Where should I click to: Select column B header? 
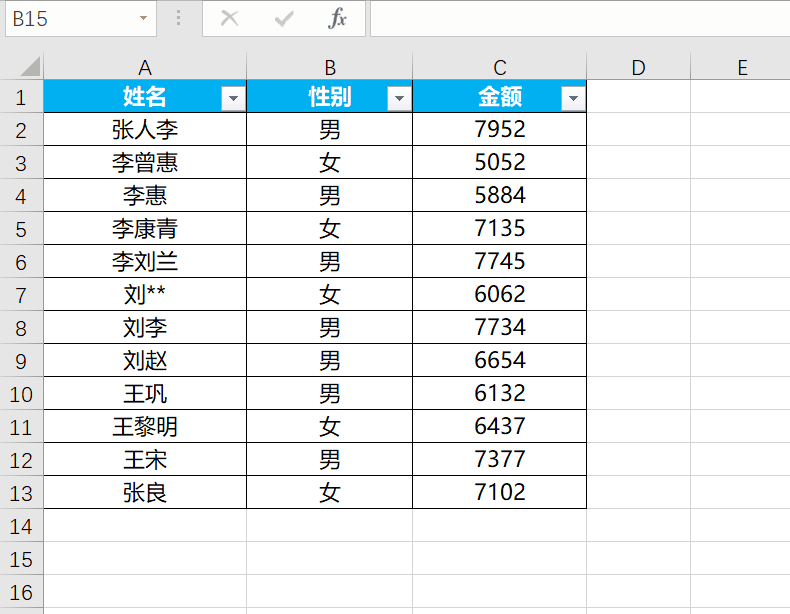(x=330, y=67)
